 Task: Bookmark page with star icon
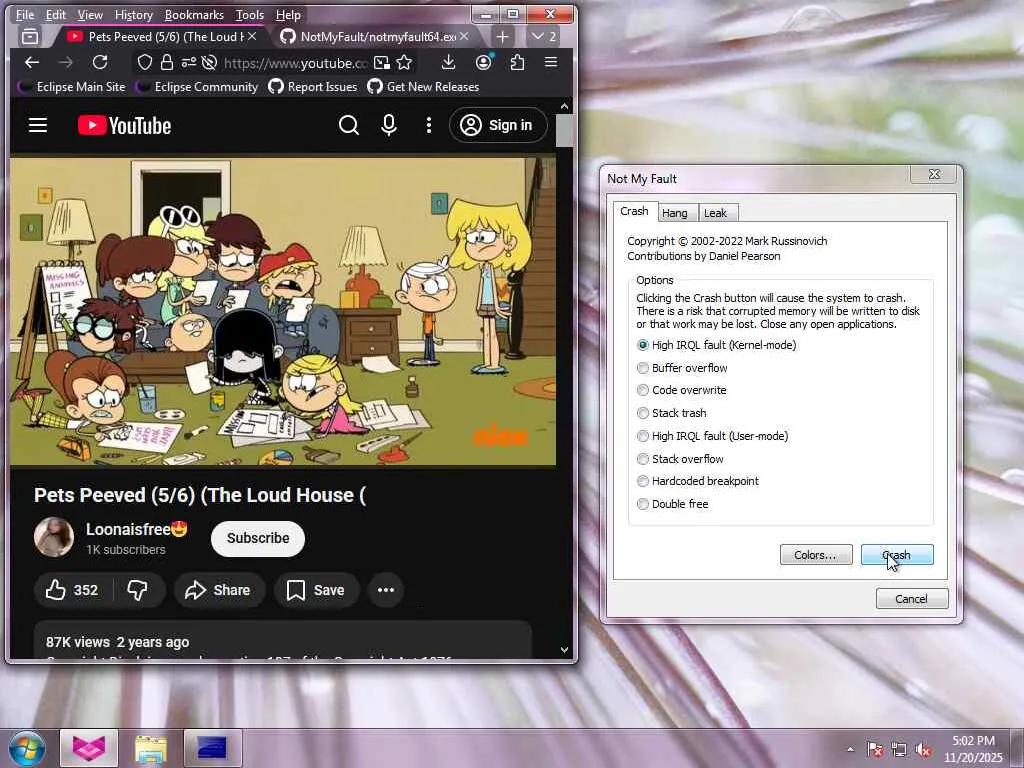point(404,62)
